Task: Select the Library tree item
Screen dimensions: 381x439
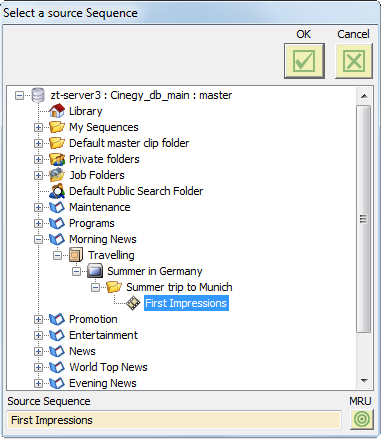Action: click(86, 111)
